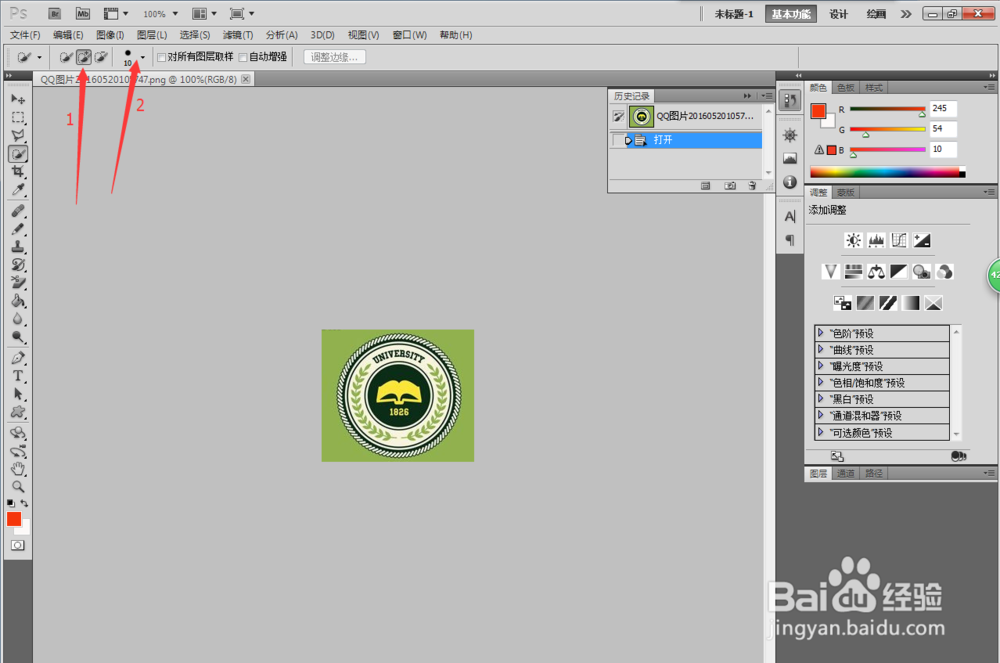Select the Pen tool
Screen dimensions: 1000x663
pyautogui.click(x=18, y=358)
